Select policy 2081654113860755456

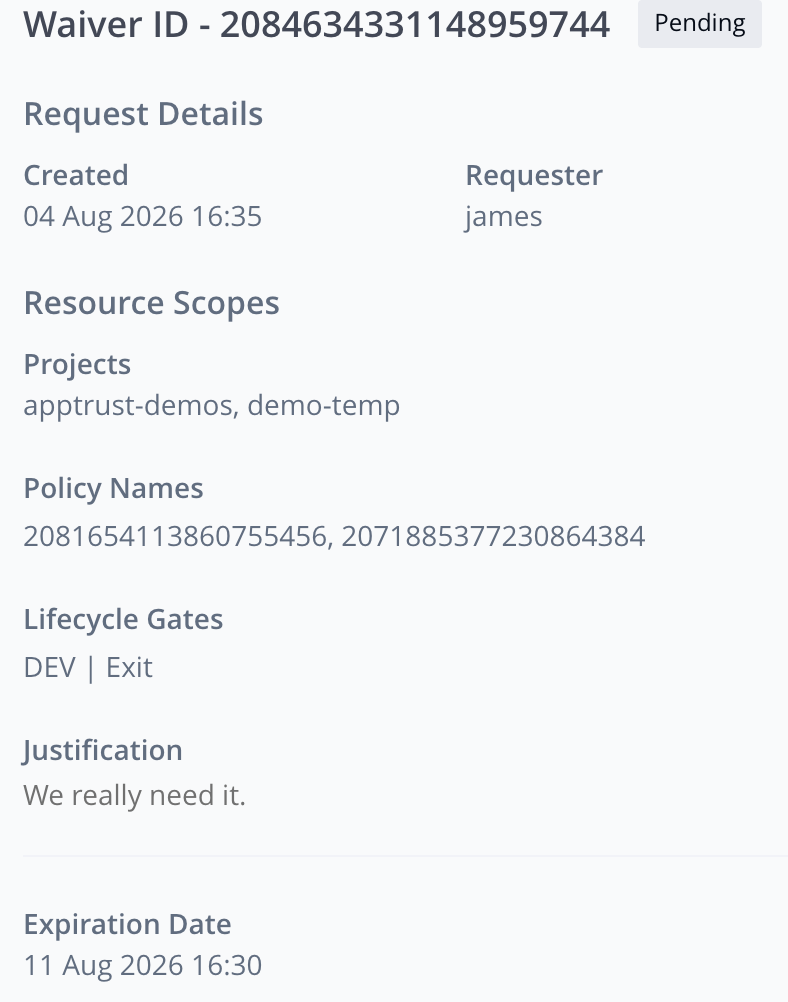[x=175, y=536]
